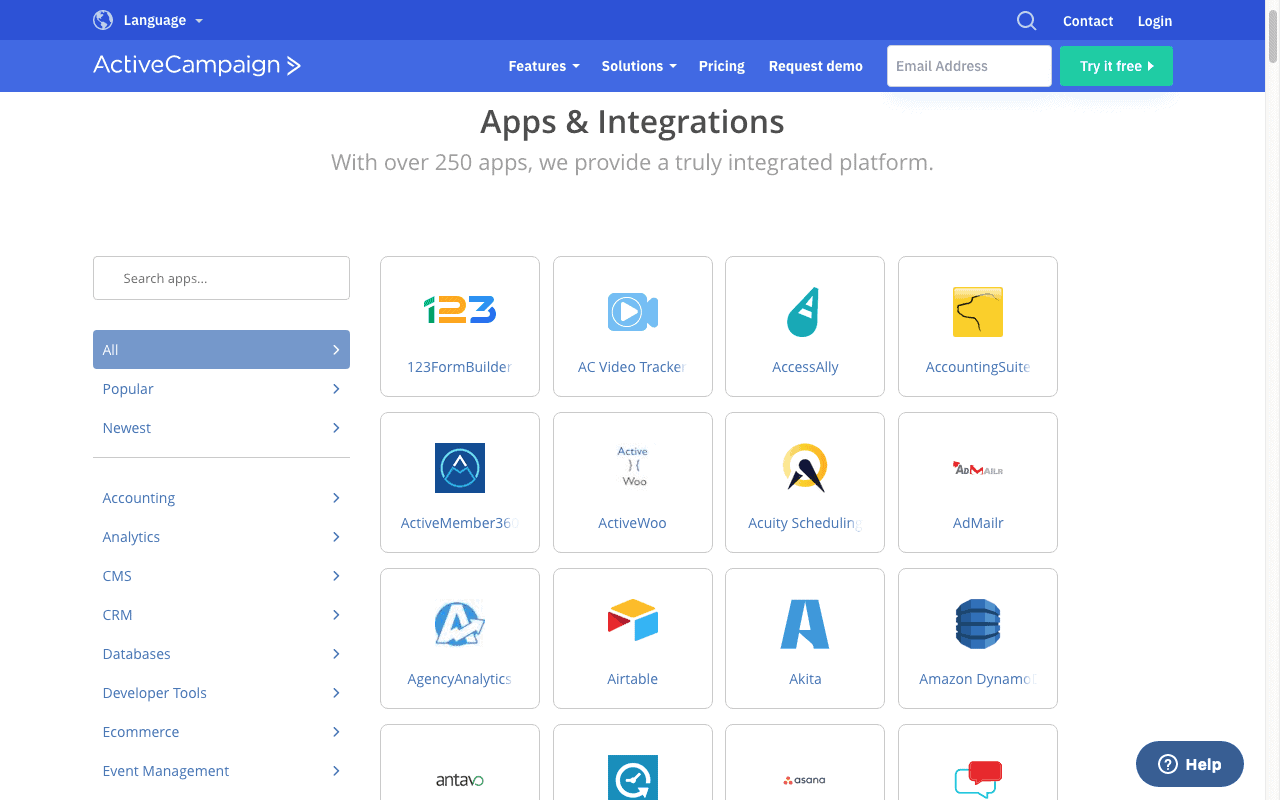Open the AccountingSuite yellow logo
This screenshot has width=1280, height=800.
click(x=978, y=312)
